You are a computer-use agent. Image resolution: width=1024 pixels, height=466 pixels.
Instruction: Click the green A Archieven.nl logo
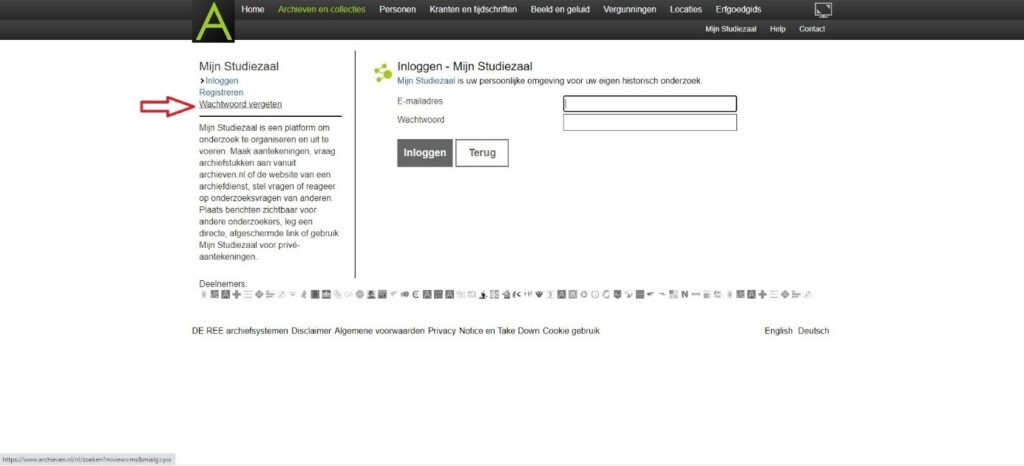pyautogui.click(x=213, y=21)
